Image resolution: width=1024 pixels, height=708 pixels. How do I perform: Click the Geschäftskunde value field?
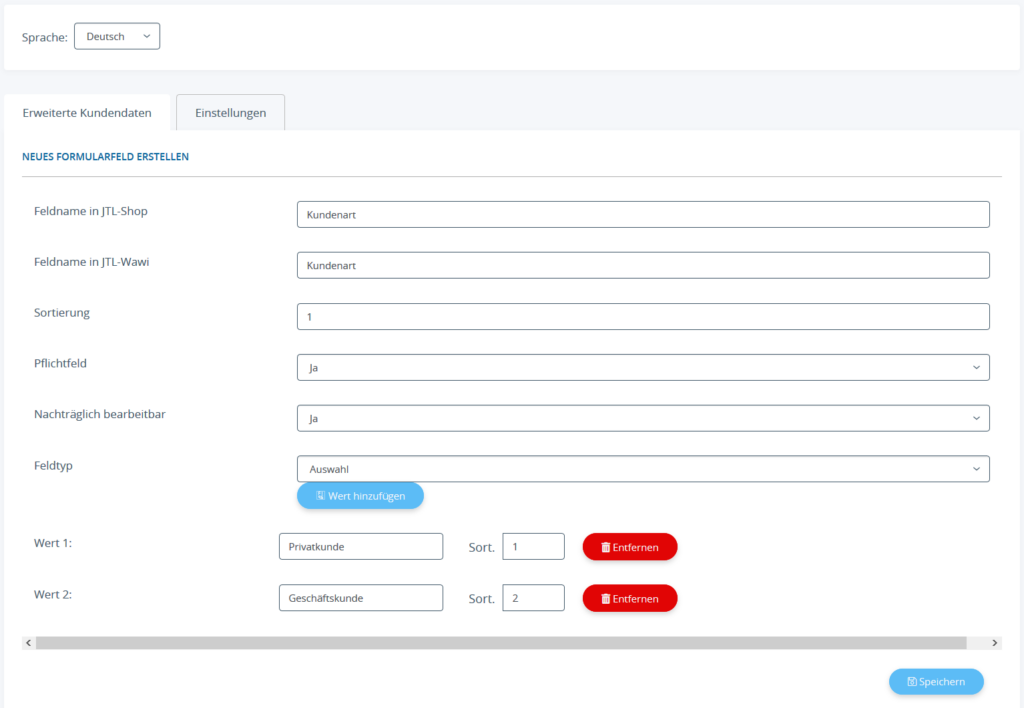pyautogui.click(x=360, y=598)
